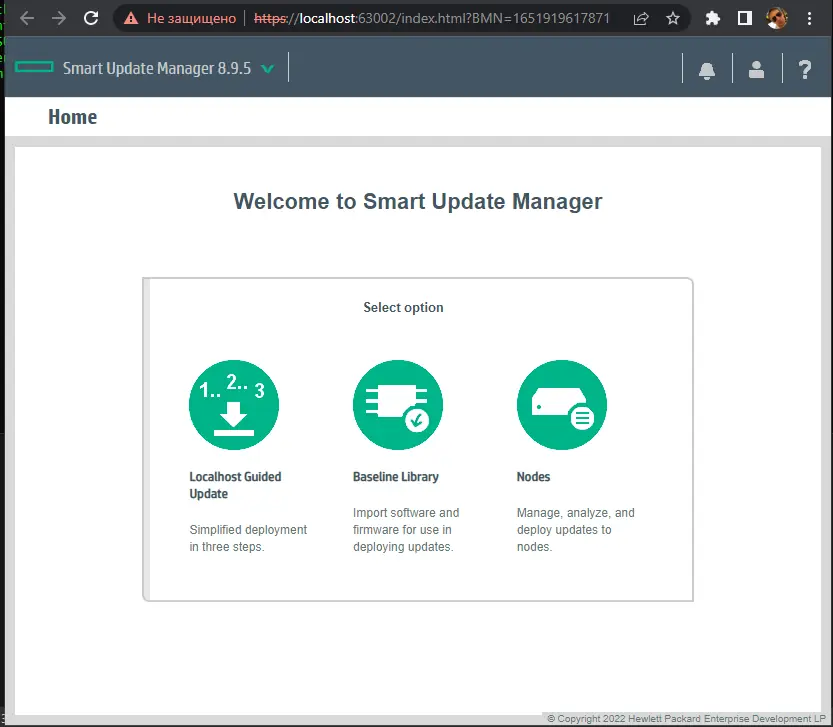This screenshot has height=727, width=833.
Task: Click the Baseline Library label
Action: pos(396,477)
